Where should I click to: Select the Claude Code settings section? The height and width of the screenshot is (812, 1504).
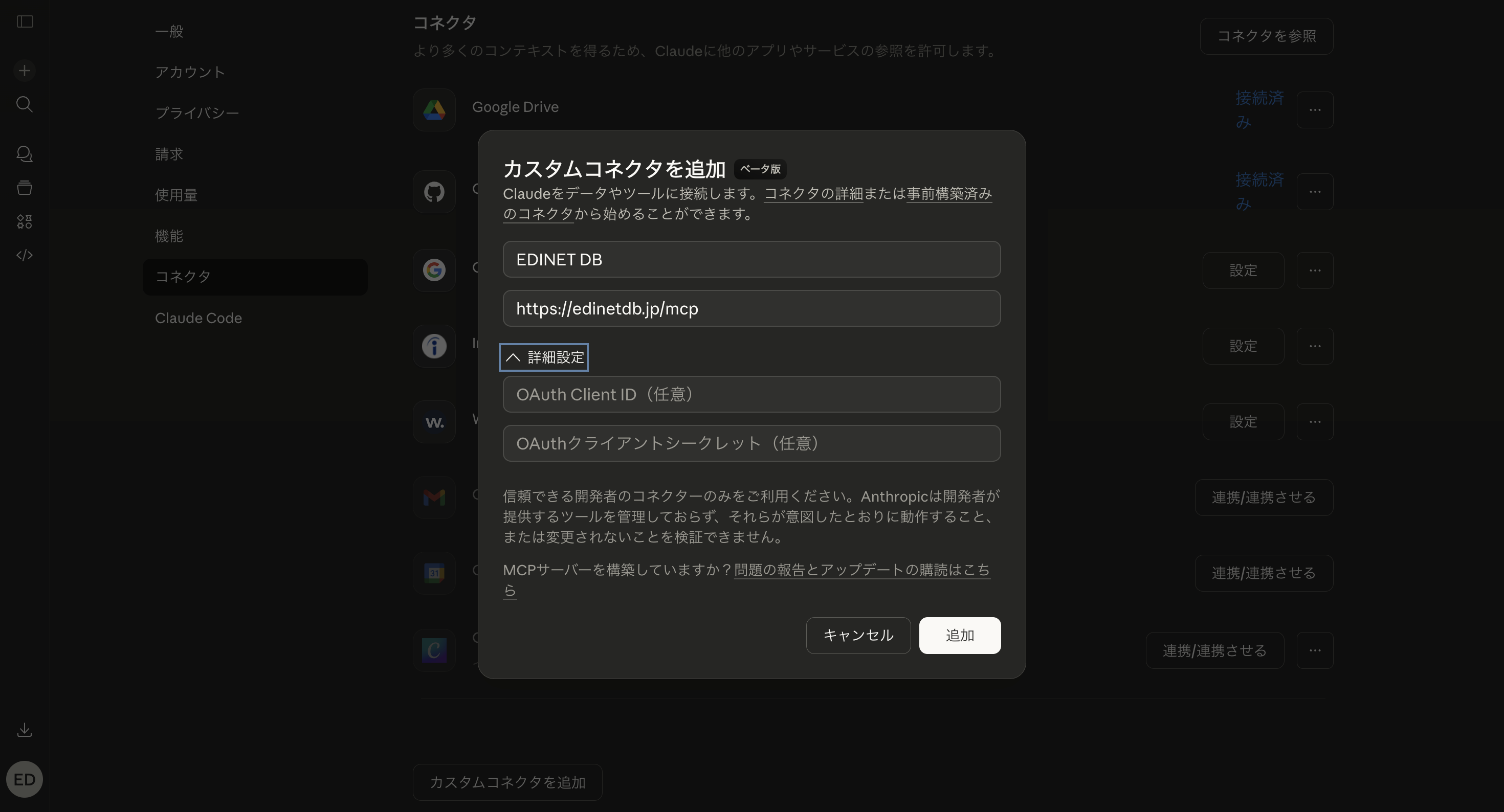pos(198,318)
